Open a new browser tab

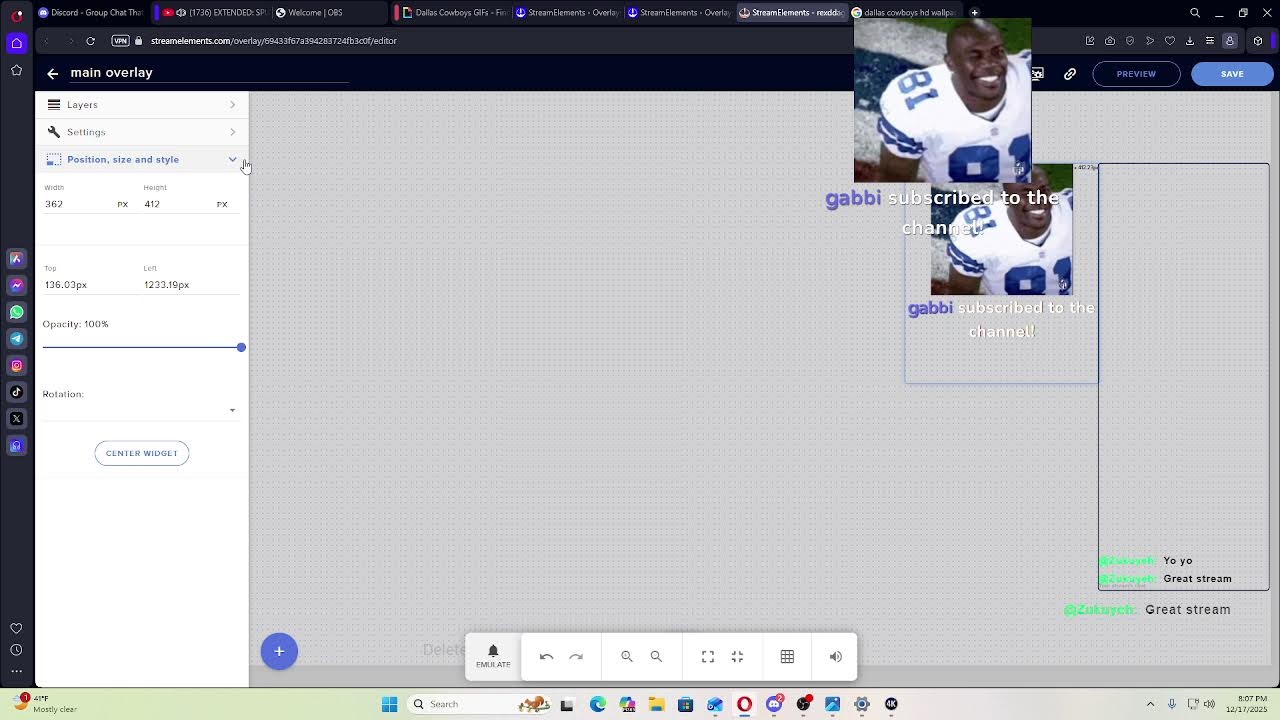[x=975, y=13]
